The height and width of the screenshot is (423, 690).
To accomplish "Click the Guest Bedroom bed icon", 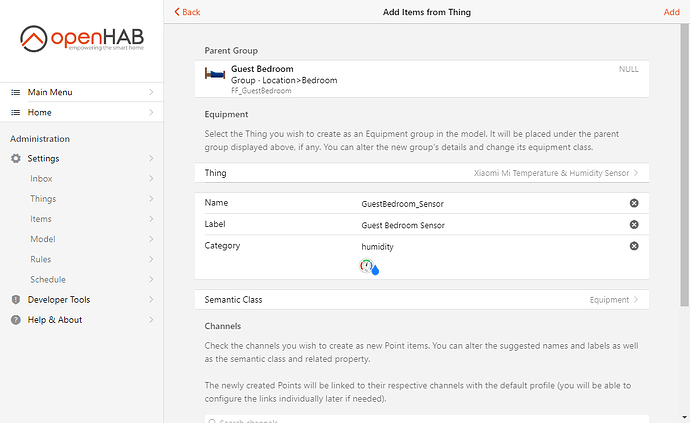I will pos(214,74).
